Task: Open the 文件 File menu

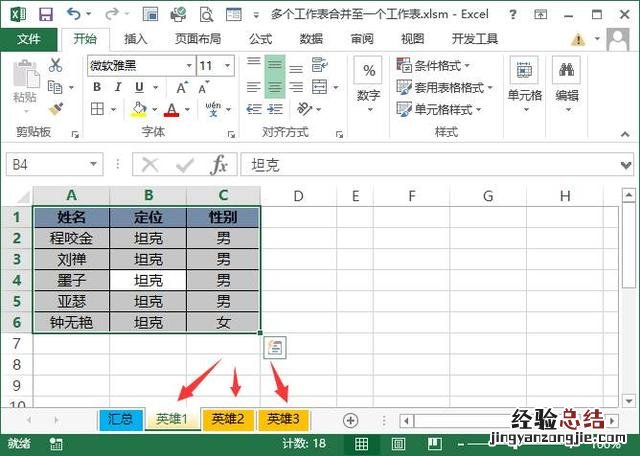Action: point(29,39)
